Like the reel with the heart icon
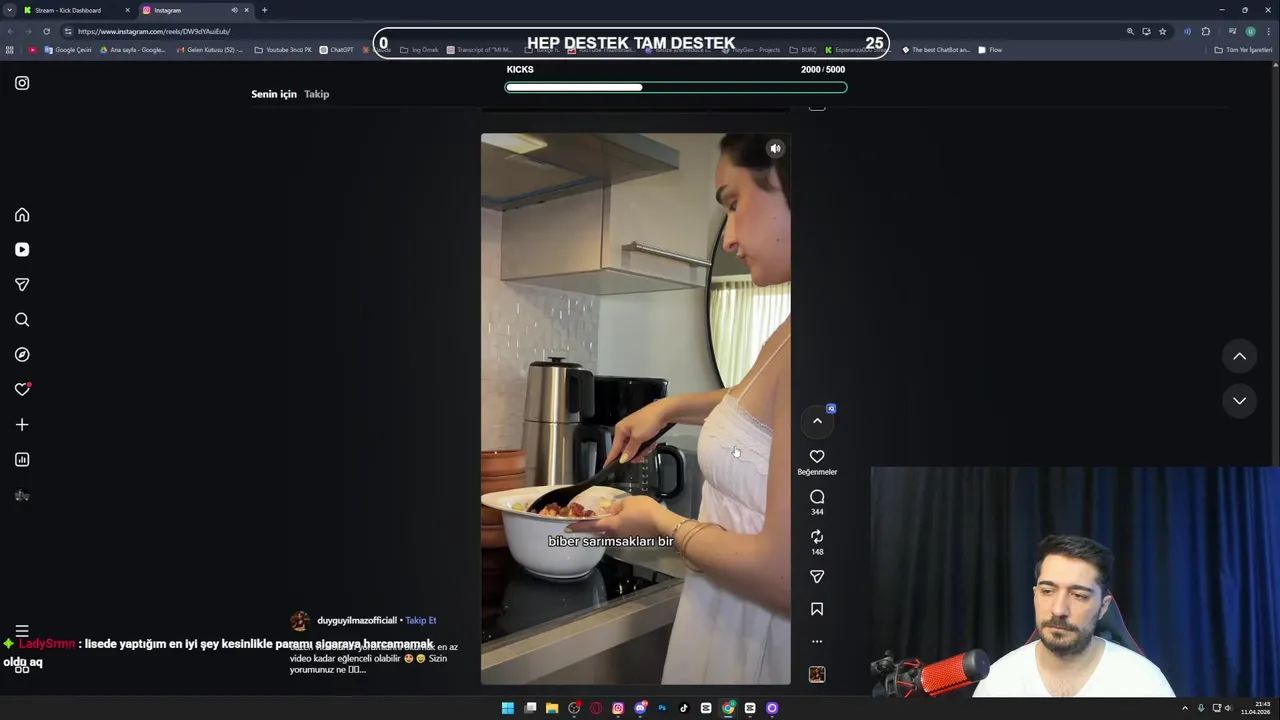Image resolution: width=1280 pixels, height=720 pixels. pos(817,457)
